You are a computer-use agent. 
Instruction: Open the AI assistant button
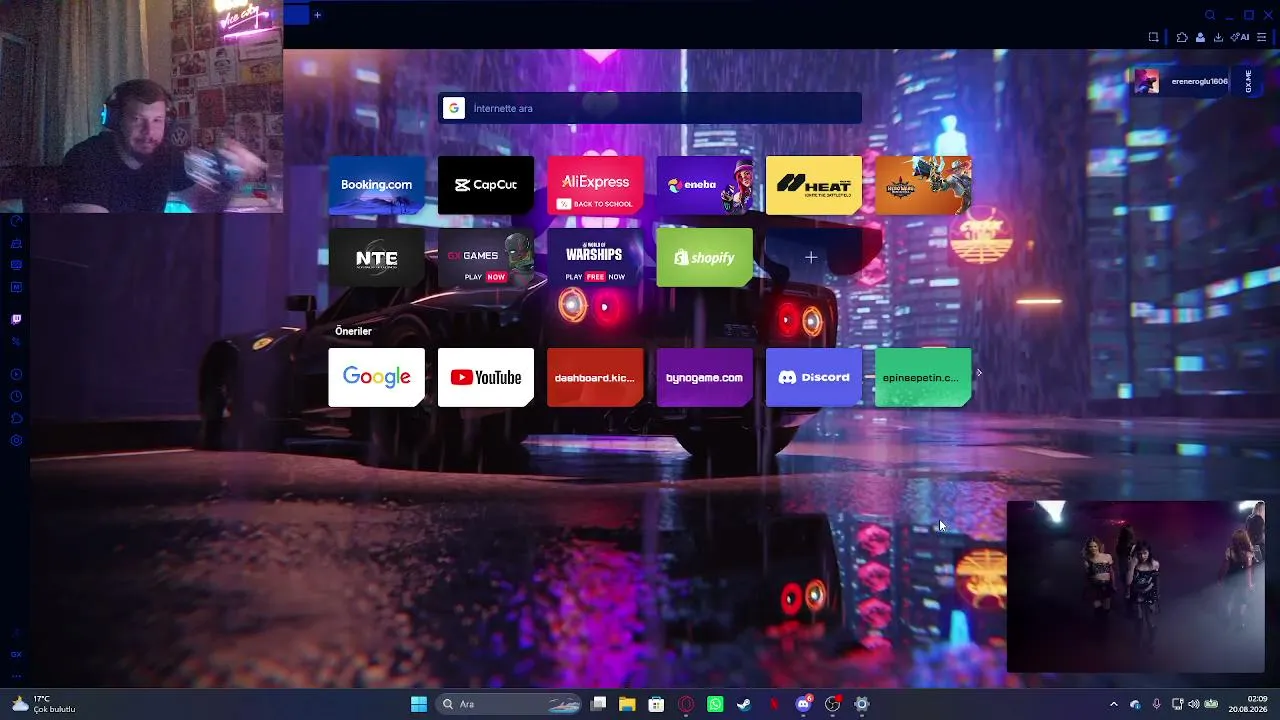pos(1240,37)
